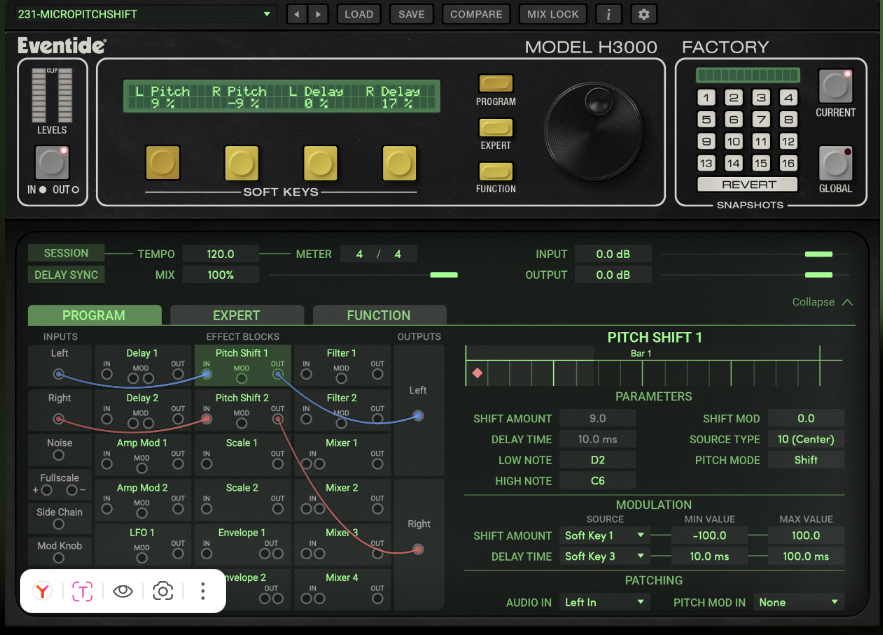This screenshot has width=883, height=635.
Task: Click the LOAD button
Action: 359,14
